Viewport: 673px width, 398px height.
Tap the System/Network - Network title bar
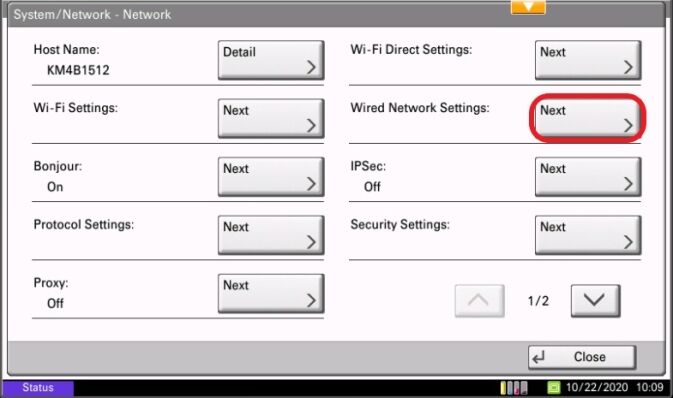(336, 14)
